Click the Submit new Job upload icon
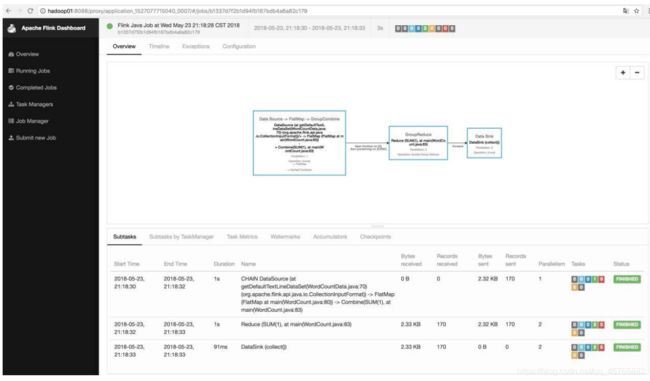This screenshot has width=650, height=381. click(x=11, y=138)
